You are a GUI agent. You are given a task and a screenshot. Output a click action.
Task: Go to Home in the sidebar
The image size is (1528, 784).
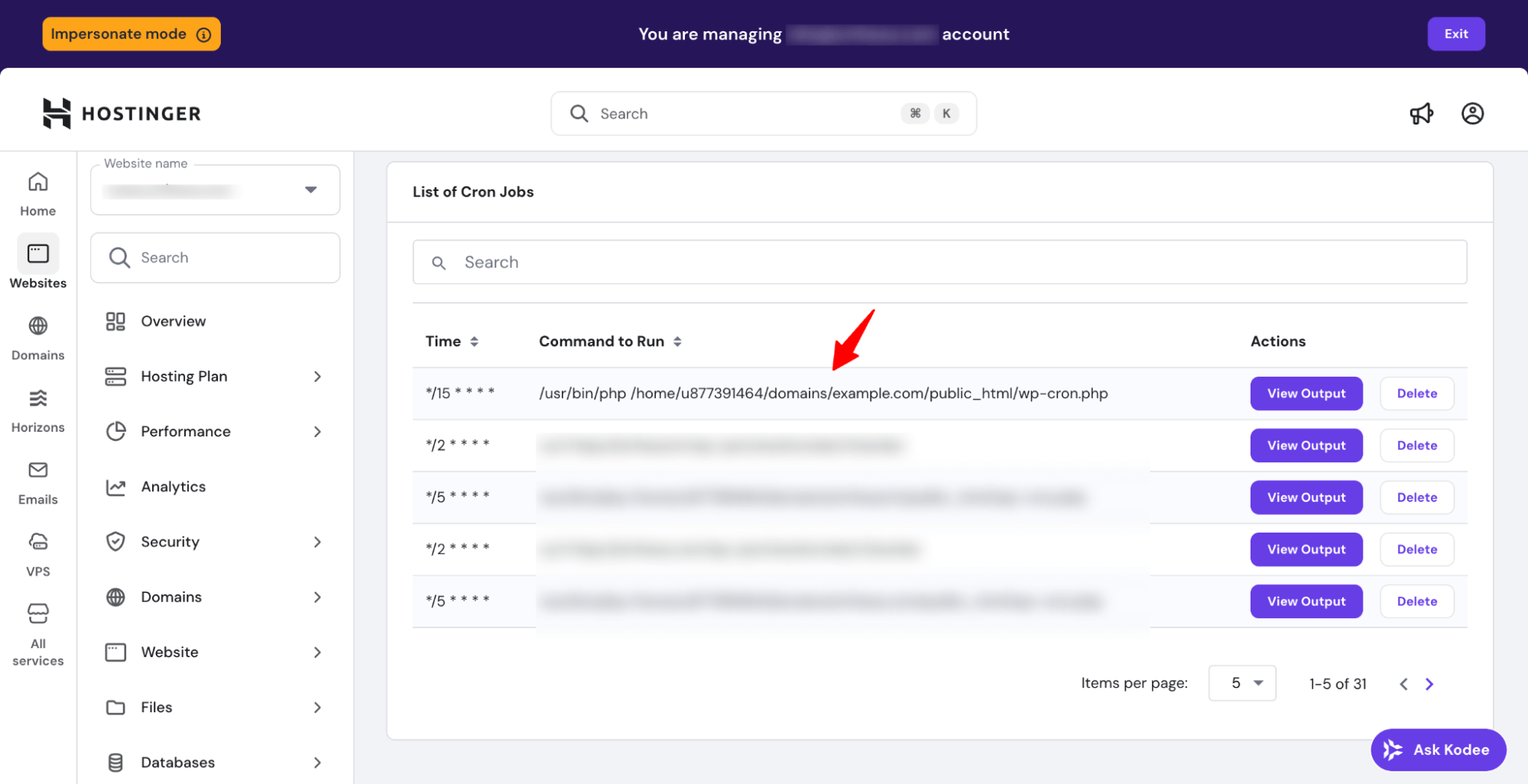tap(37, 194)
